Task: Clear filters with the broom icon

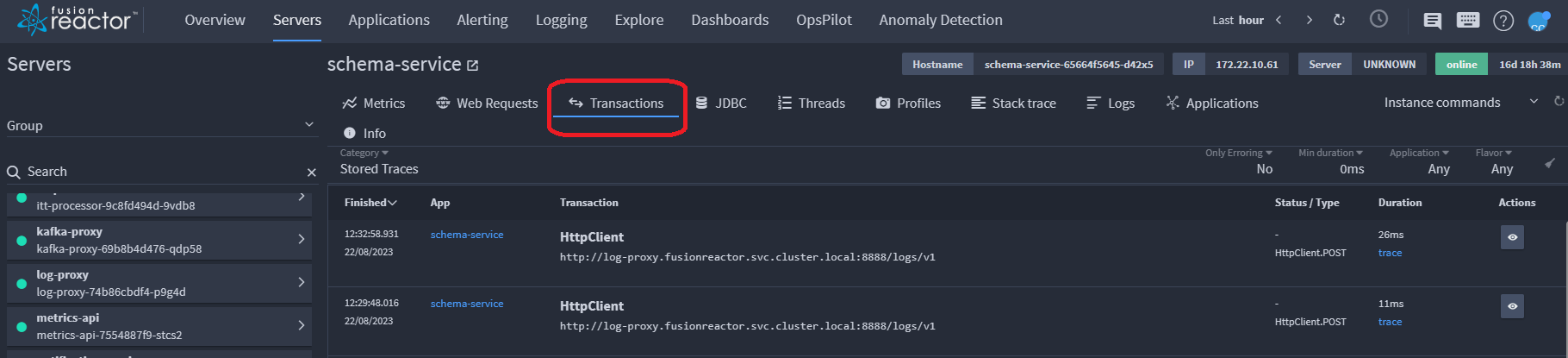Action: (x=1549, y=162)
